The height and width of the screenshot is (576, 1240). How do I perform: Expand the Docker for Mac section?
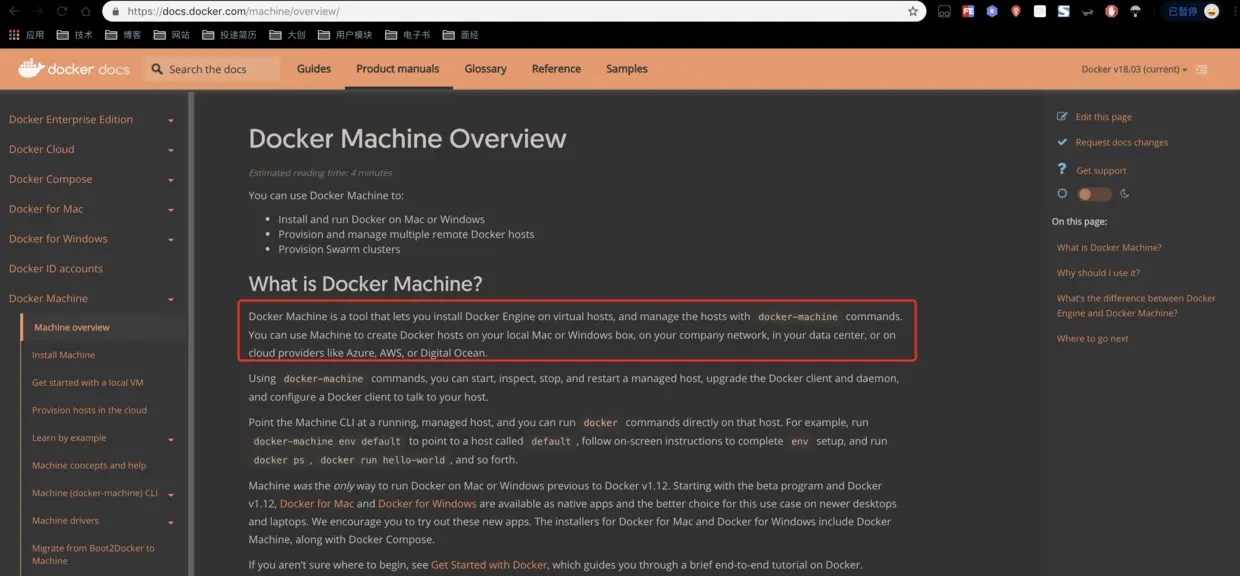(x=171, y=210)
